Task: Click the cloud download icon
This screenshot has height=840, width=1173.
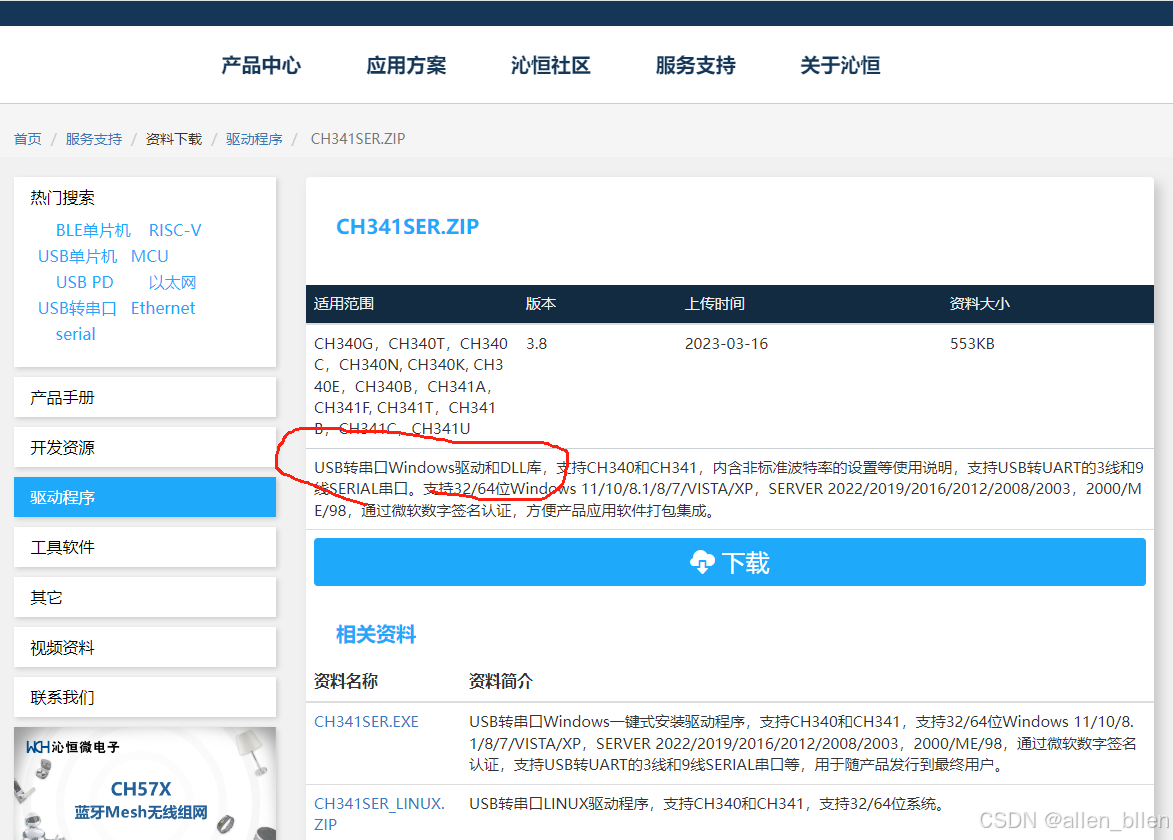Action: (x=702, y=562)
